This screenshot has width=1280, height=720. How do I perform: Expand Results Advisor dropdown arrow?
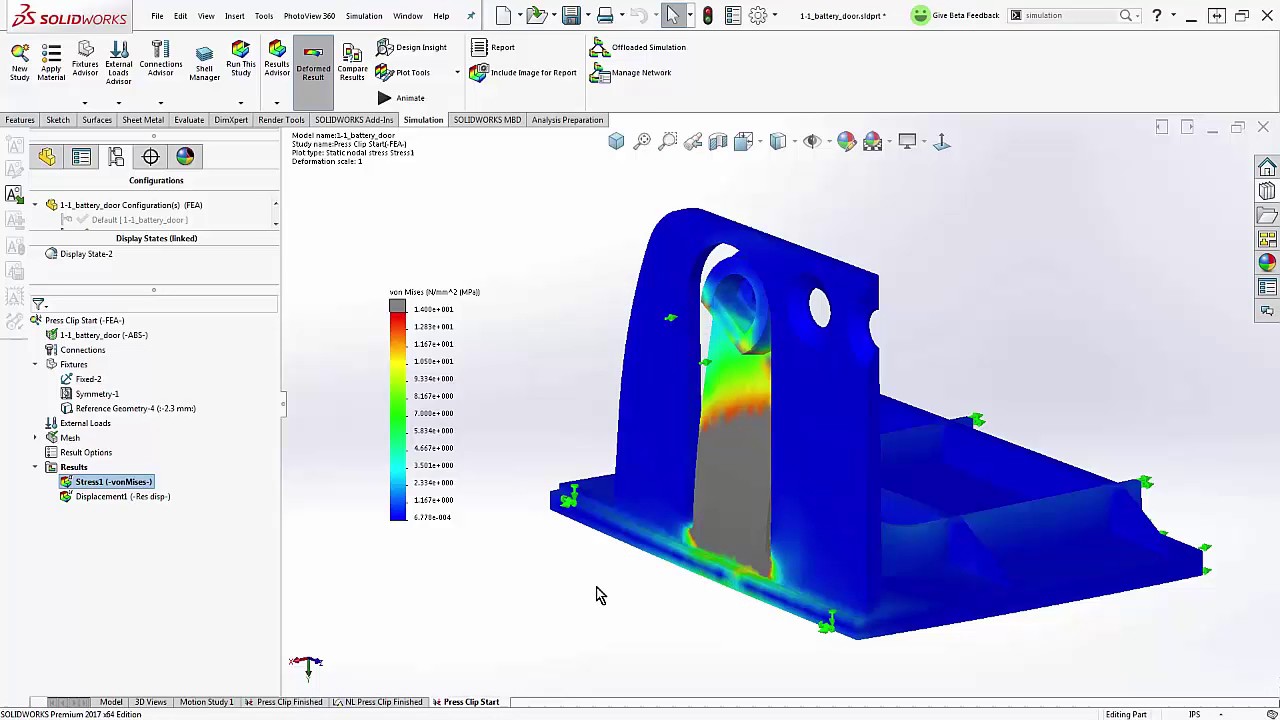(276, 102)
